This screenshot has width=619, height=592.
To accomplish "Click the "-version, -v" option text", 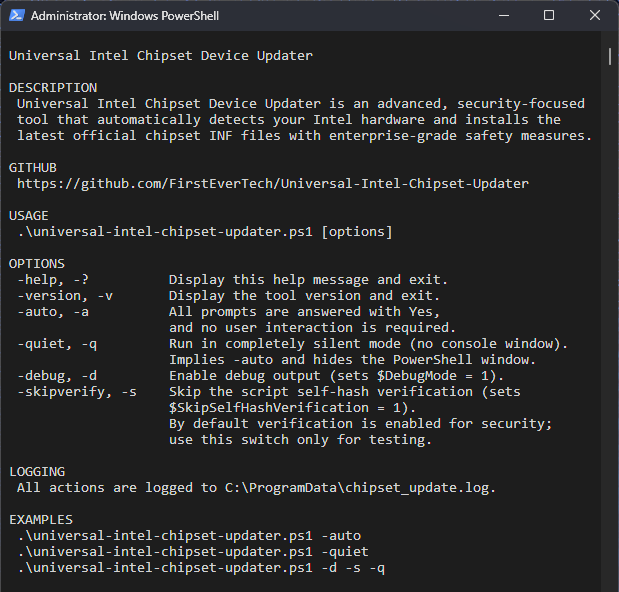I will click(x=64, y=296).
